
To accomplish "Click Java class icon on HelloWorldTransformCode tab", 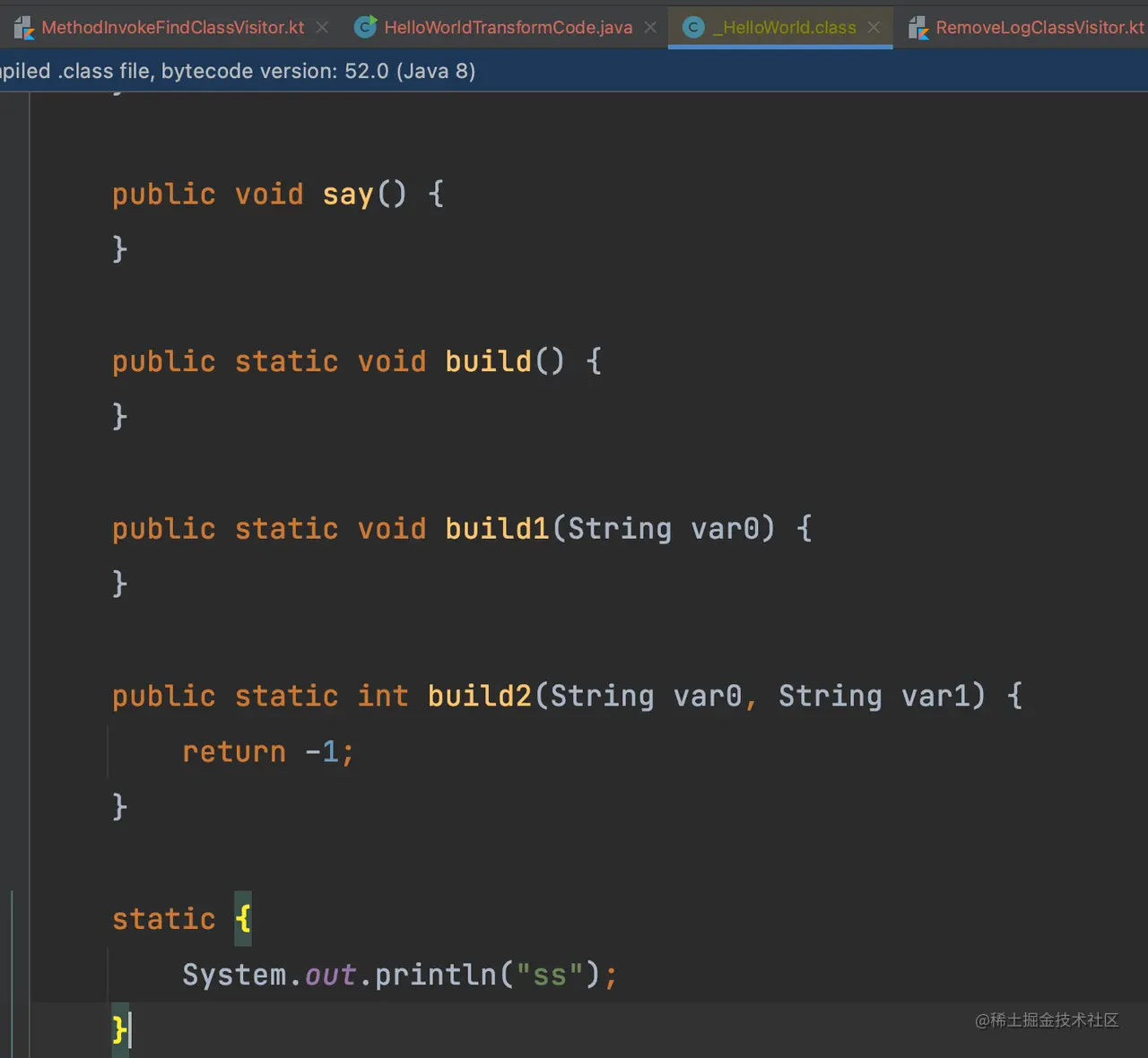I will tap(365, 27).
